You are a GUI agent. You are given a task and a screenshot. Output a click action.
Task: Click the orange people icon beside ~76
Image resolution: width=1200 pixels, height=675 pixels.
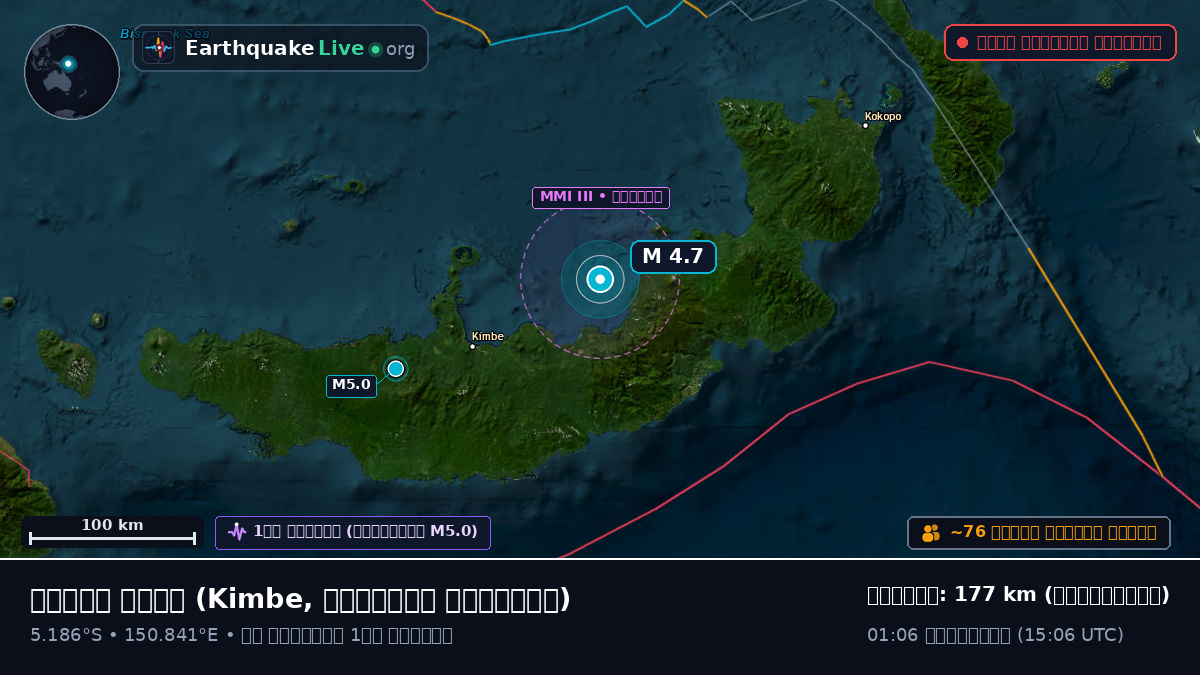click(x=931, y=533)
